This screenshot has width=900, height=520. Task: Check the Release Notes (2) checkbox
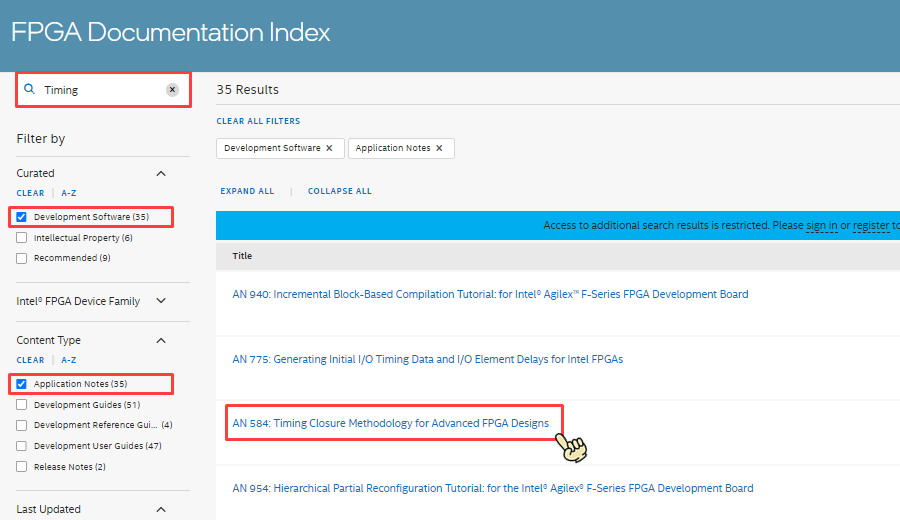coord(22,467)
